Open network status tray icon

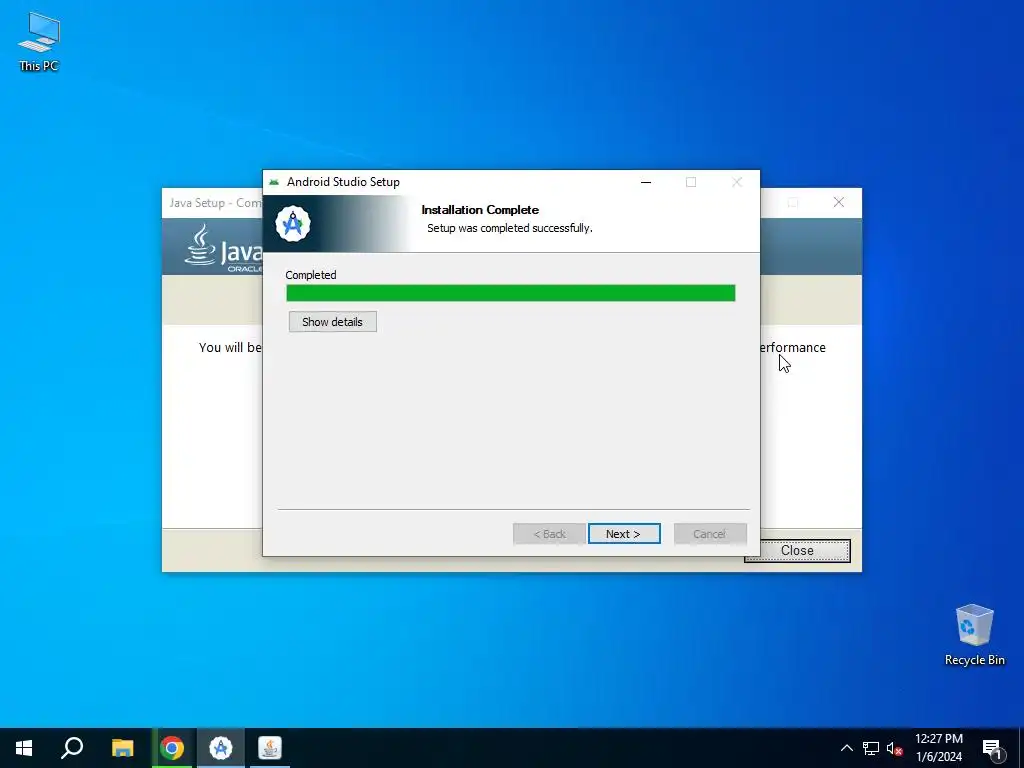871,748
